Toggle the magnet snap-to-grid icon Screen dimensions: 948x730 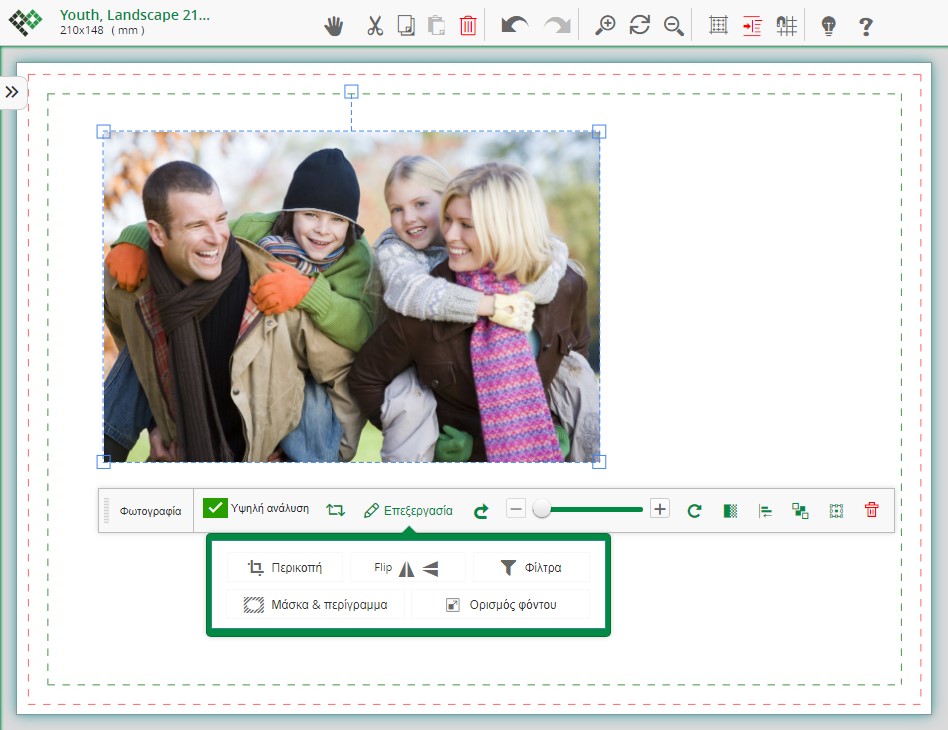pyautogui.click(x=786, y=26)
